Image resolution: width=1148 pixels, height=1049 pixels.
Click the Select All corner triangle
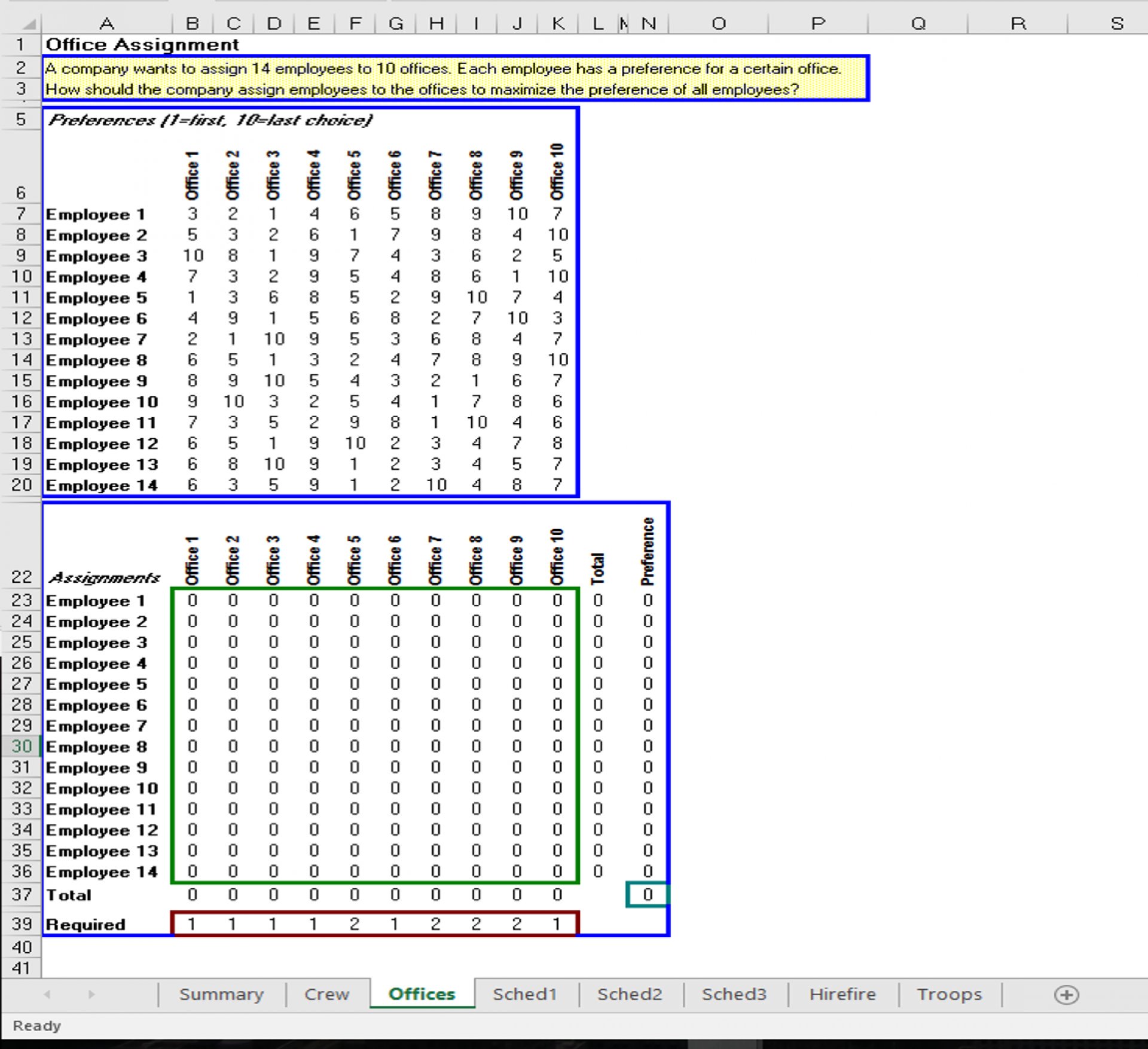(x=29, y=25)
